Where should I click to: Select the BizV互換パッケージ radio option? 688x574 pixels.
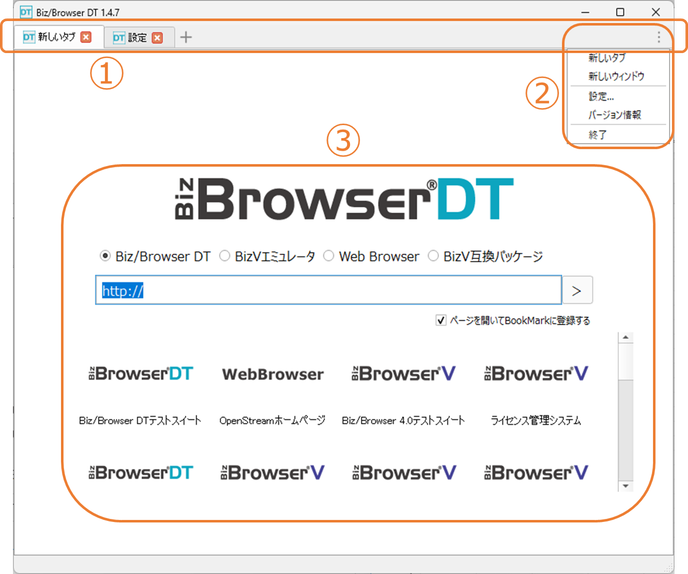click(x=433, y=256)
